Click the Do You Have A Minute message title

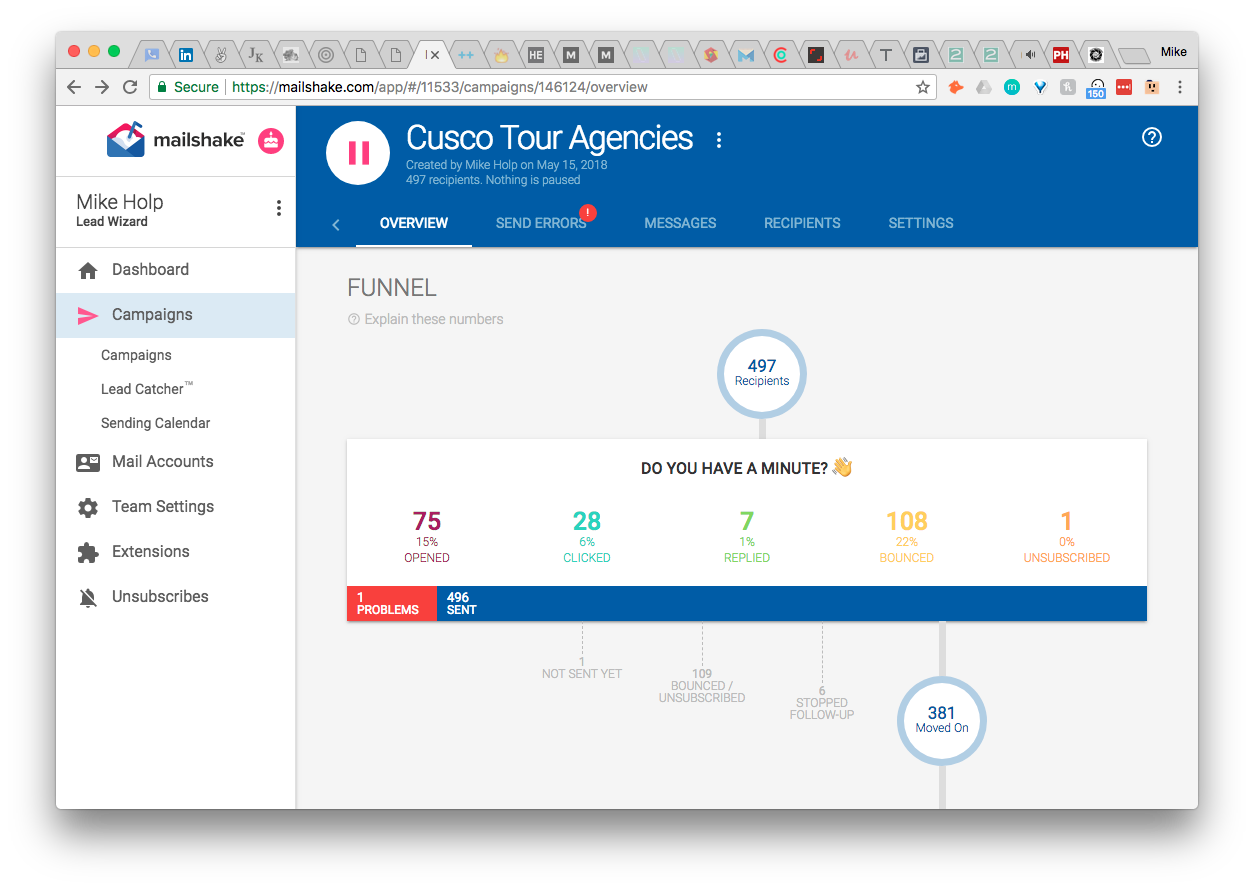(x=746, y=468)
